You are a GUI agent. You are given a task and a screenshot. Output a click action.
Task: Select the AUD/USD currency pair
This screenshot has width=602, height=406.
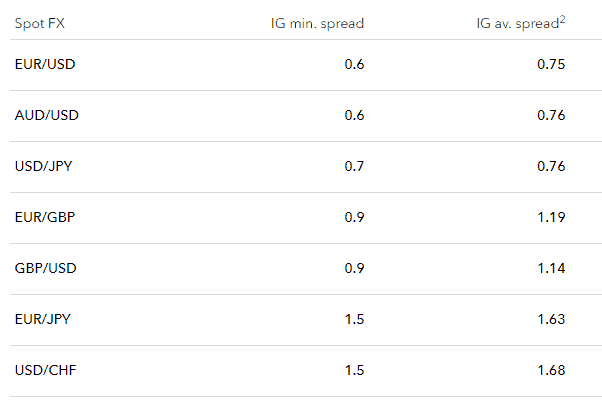click(x=47, y=115)
